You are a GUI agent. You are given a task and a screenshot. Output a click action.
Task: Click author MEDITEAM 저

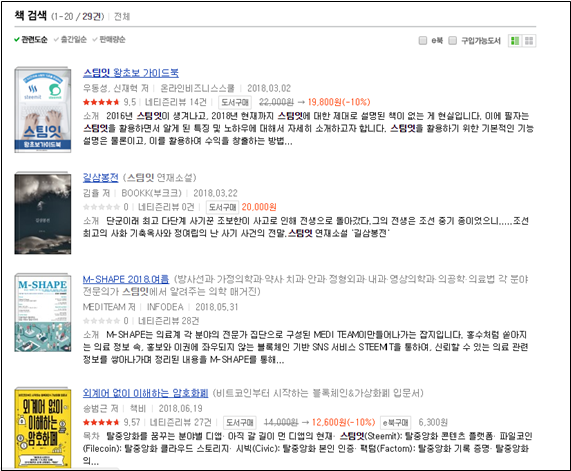pyautogui.click(x=109, y=307)
